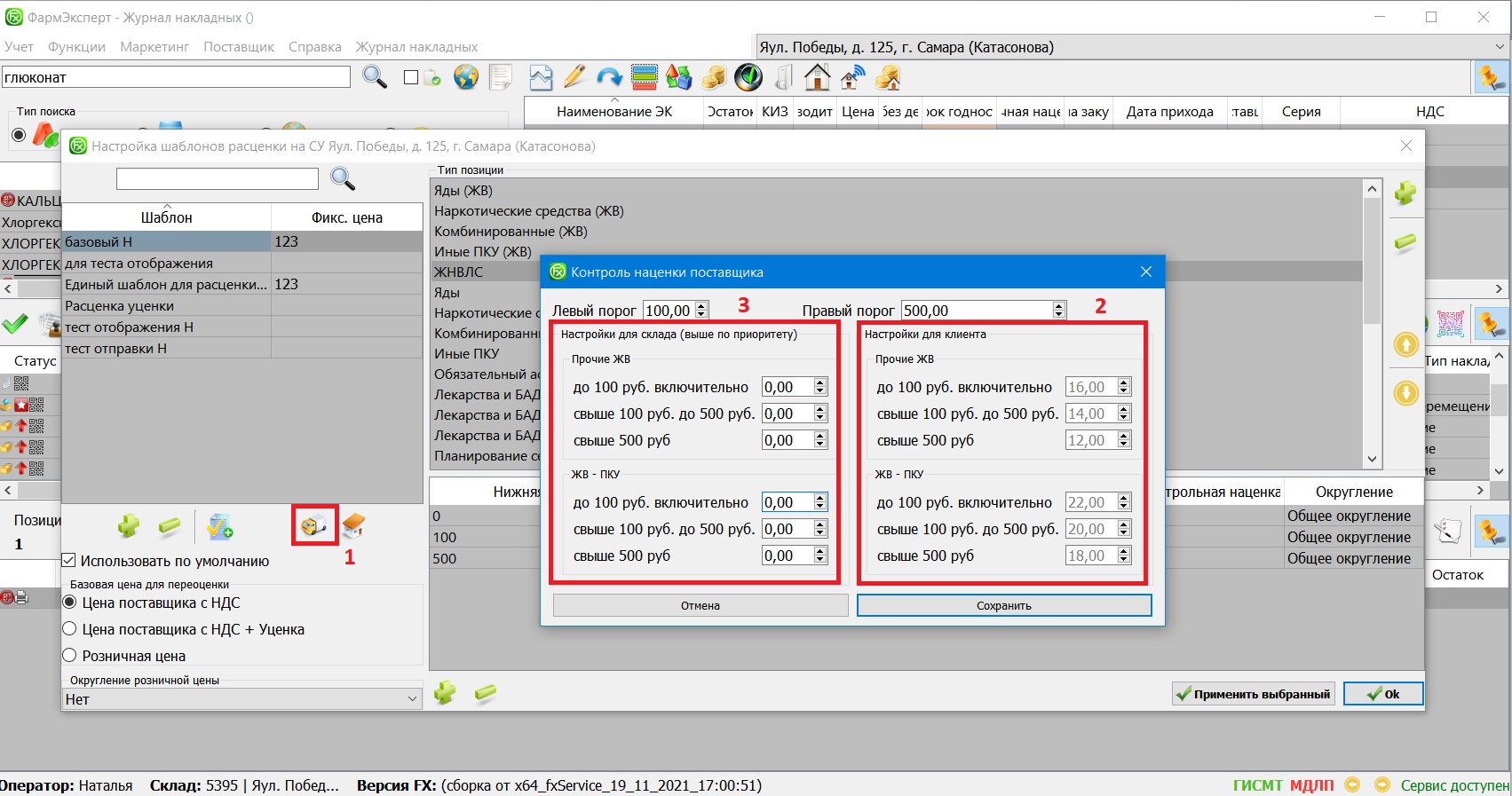
Task: Open the 'Поставщик' menu
Action: [238, 47]
